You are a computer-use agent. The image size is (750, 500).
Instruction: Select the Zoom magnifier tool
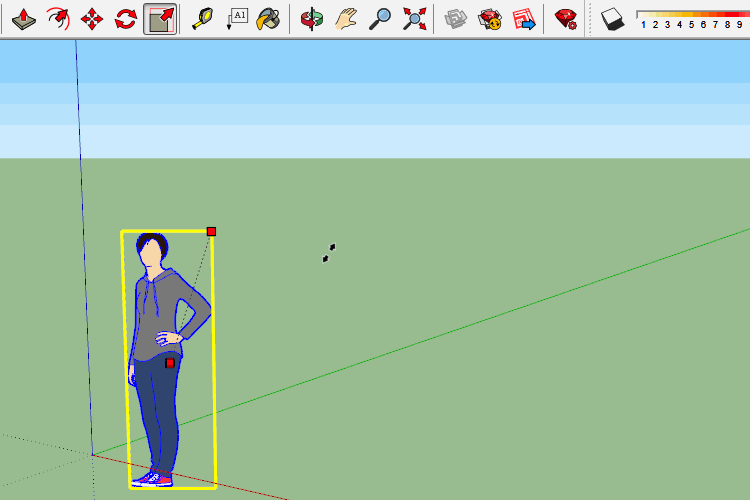pyautogui.click(x=380, y=18)
